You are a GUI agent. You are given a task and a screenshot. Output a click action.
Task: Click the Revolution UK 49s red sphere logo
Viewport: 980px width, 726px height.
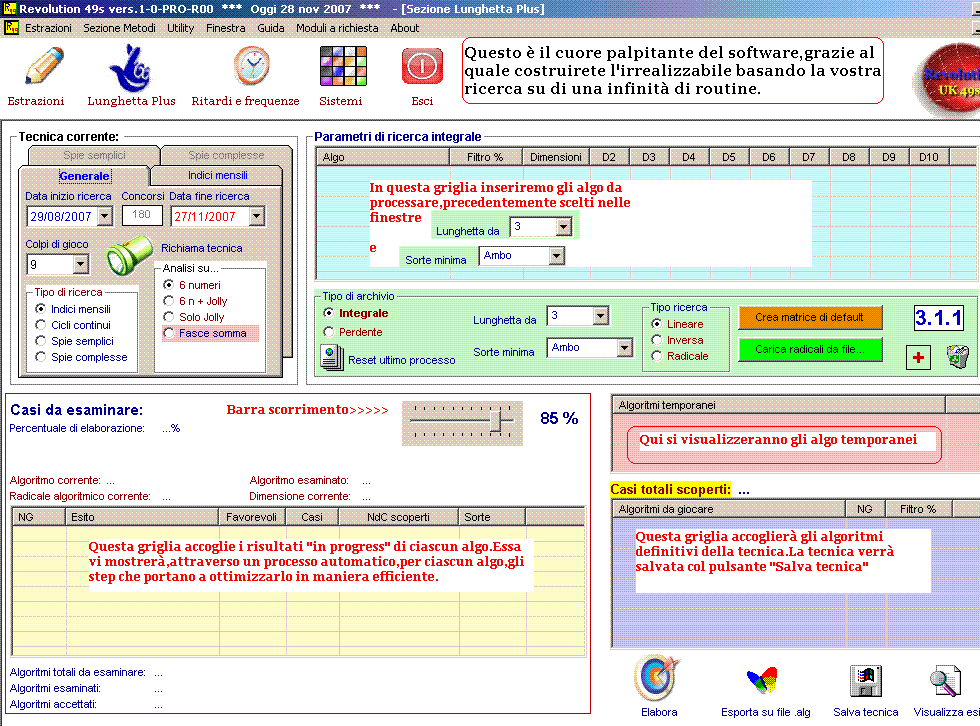coord(947,81)
